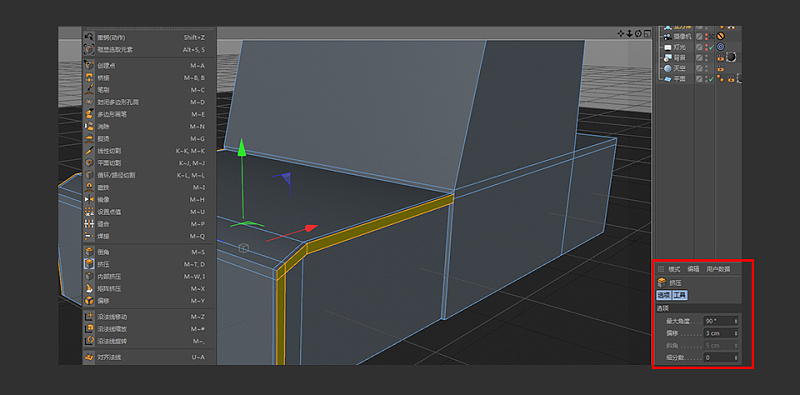Toggle visibility dots of 灯光 light object
This screenshot has height=395, width=800.
(707, 47)
